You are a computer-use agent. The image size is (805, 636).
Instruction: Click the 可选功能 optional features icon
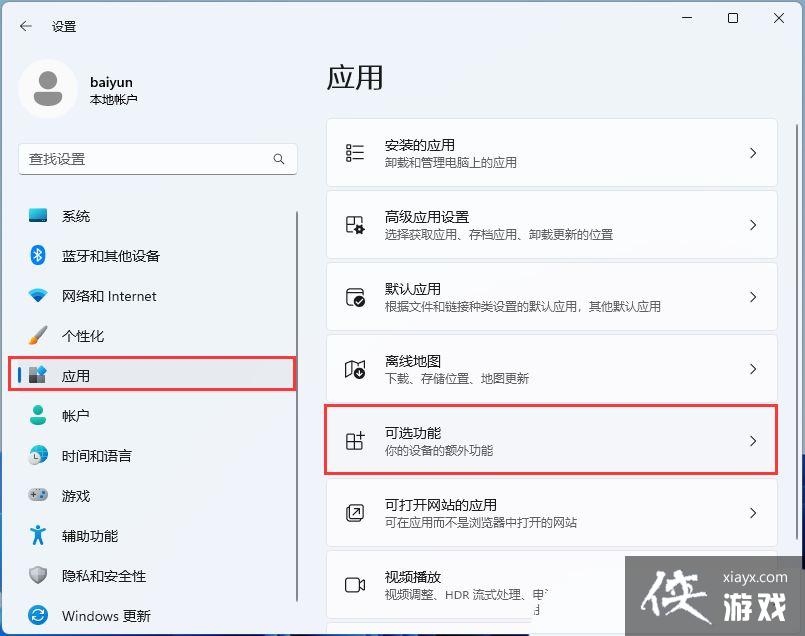[354, 440]
